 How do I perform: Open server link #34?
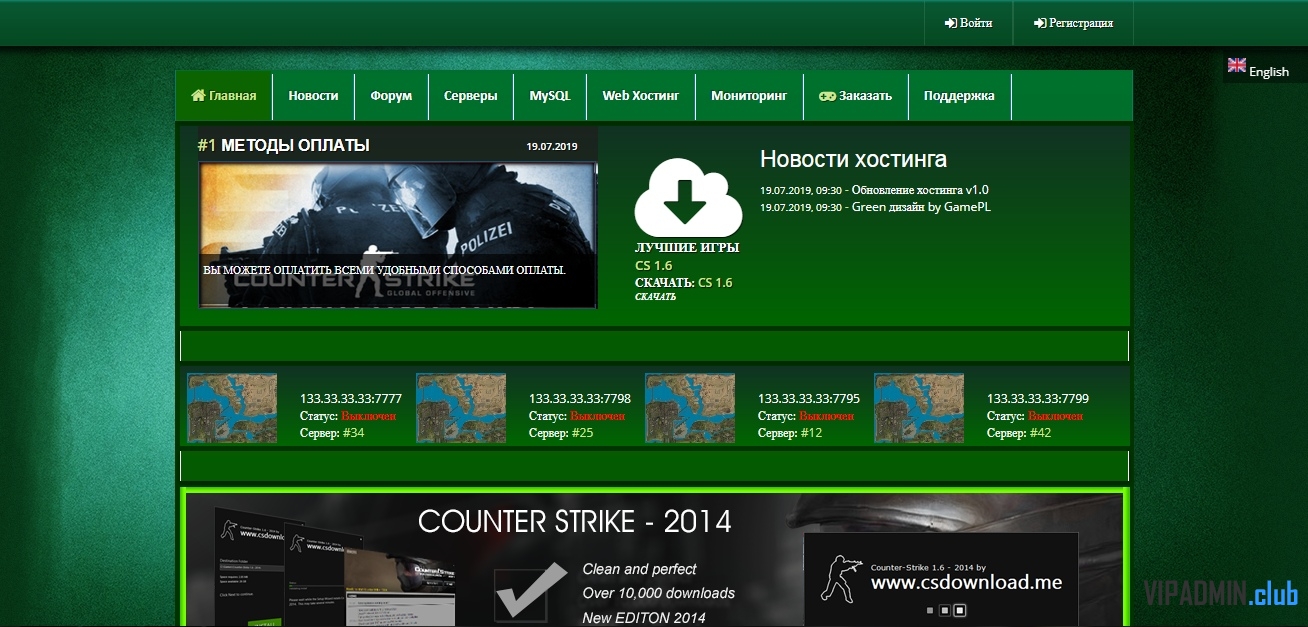tap(354, 433)
